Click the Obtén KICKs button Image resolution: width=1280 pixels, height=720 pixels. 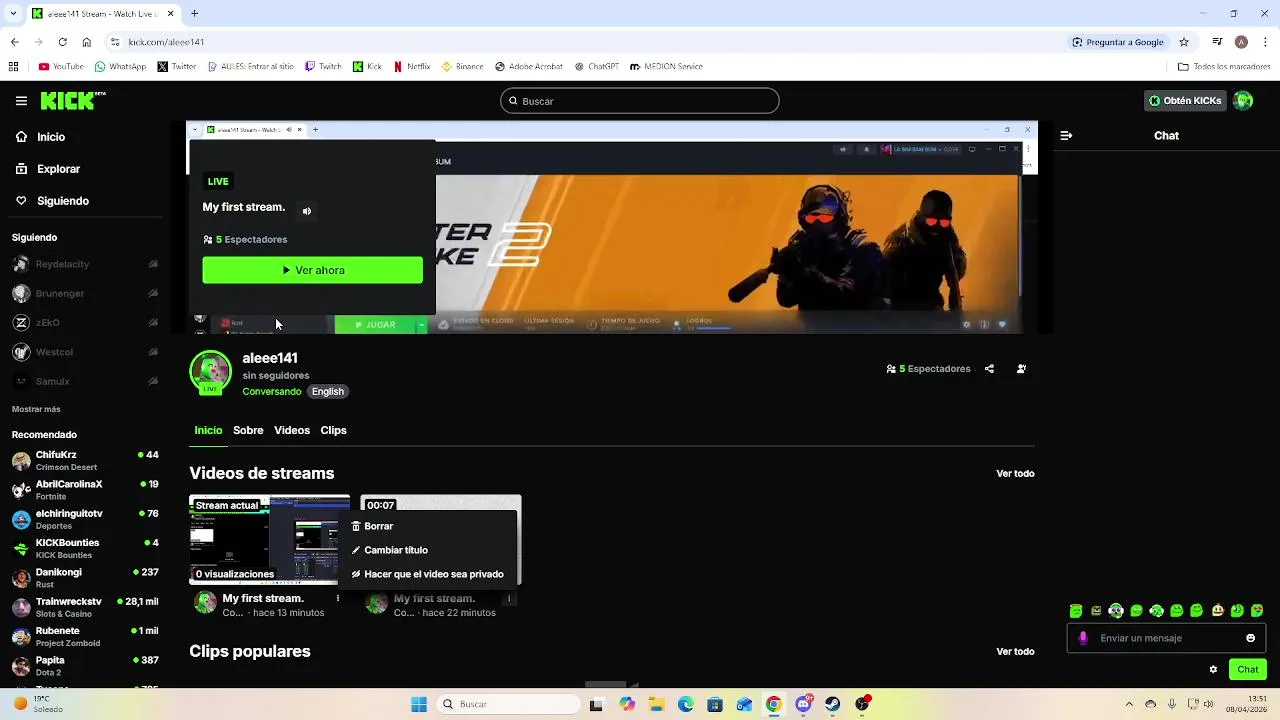point(1185,101)
